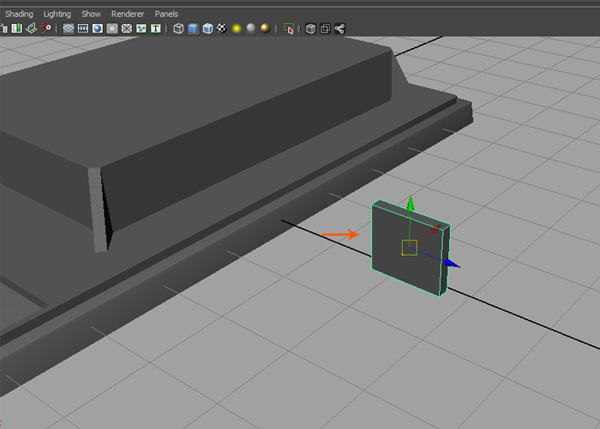This screenshot has width=600, height=429.
Task: Enable wireframe on shaded icon
Action: [x=207, y=29]
